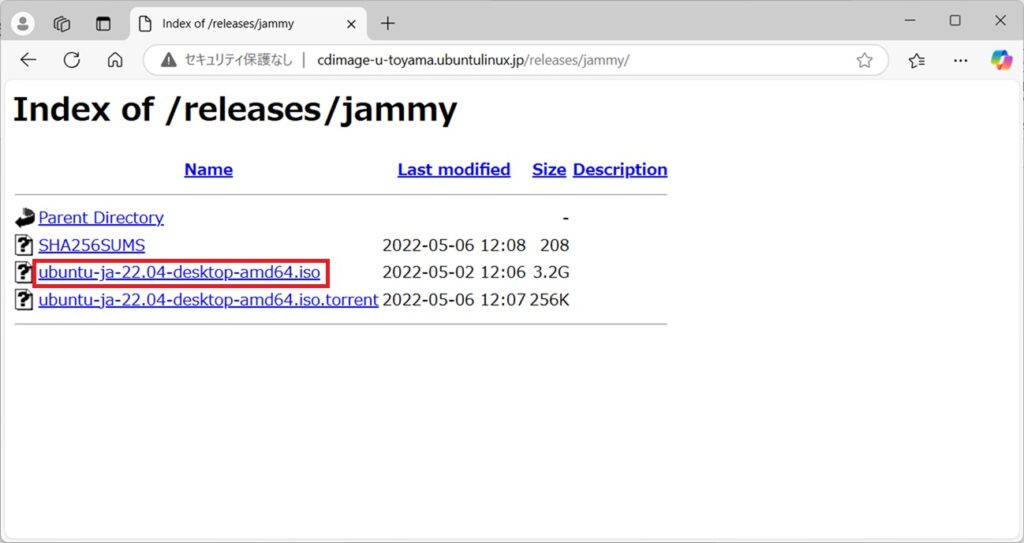Sort the listing by Last modified
Screen dimensions: 1024x543
[x=454, y=169]
